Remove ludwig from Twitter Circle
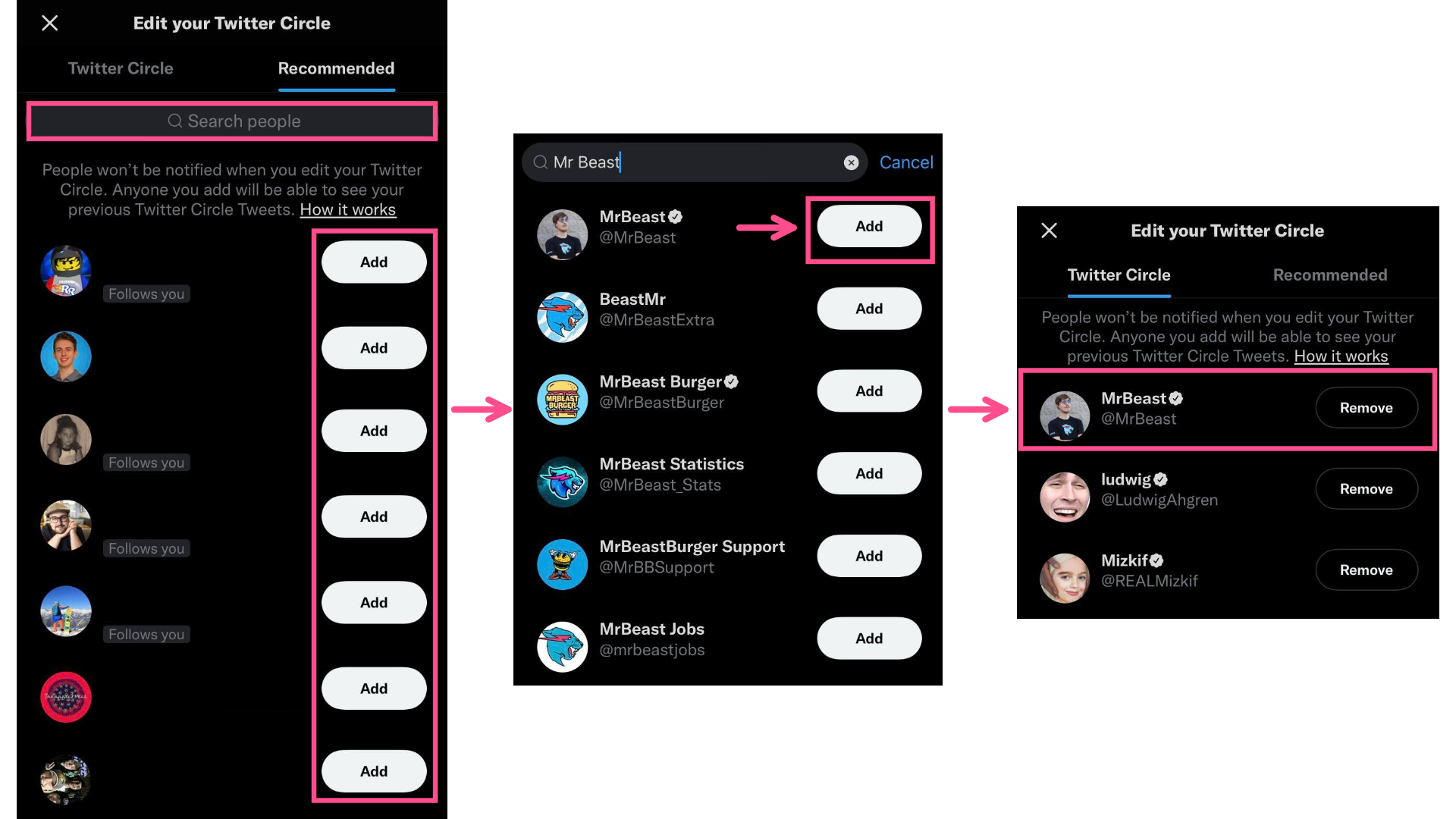 click(x=1366, y=488)
